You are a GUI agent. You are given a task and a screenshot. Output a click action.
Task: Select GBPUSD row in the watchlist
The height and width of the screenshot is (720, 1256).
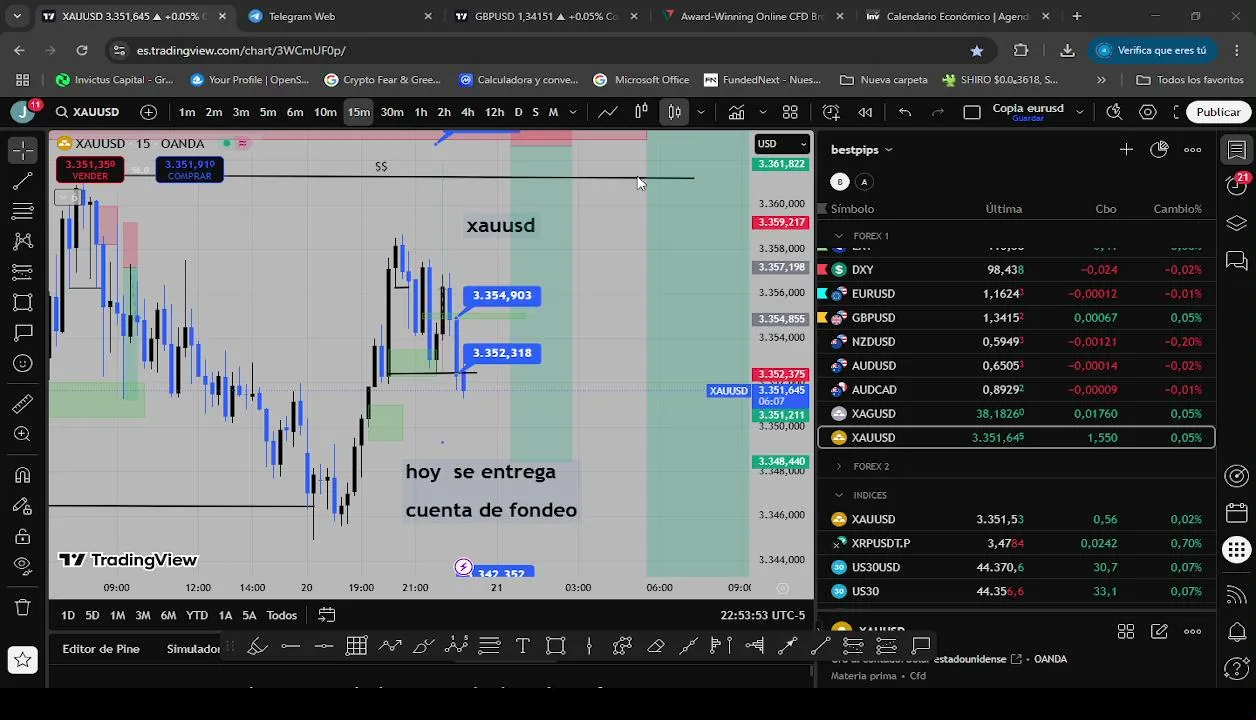point(1016,318)
